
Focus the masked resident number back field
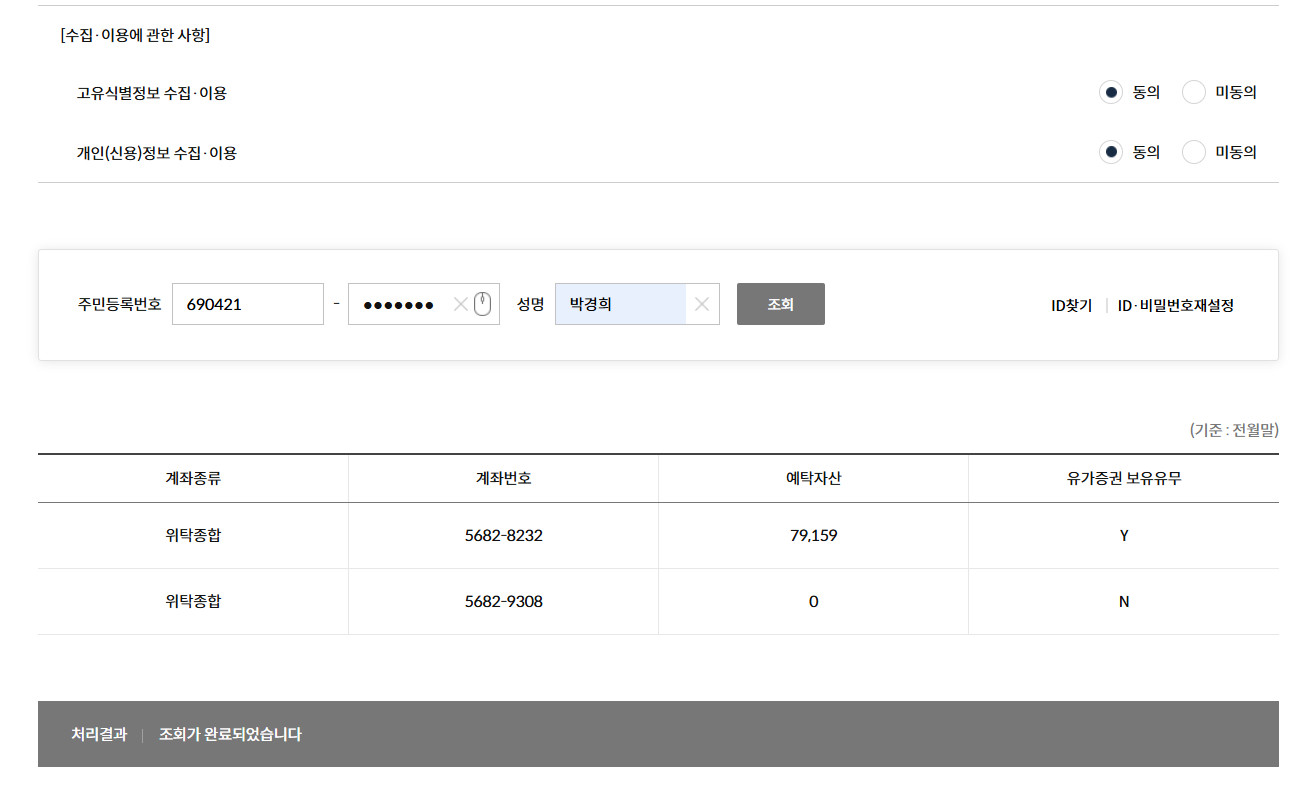coord(398,304)
